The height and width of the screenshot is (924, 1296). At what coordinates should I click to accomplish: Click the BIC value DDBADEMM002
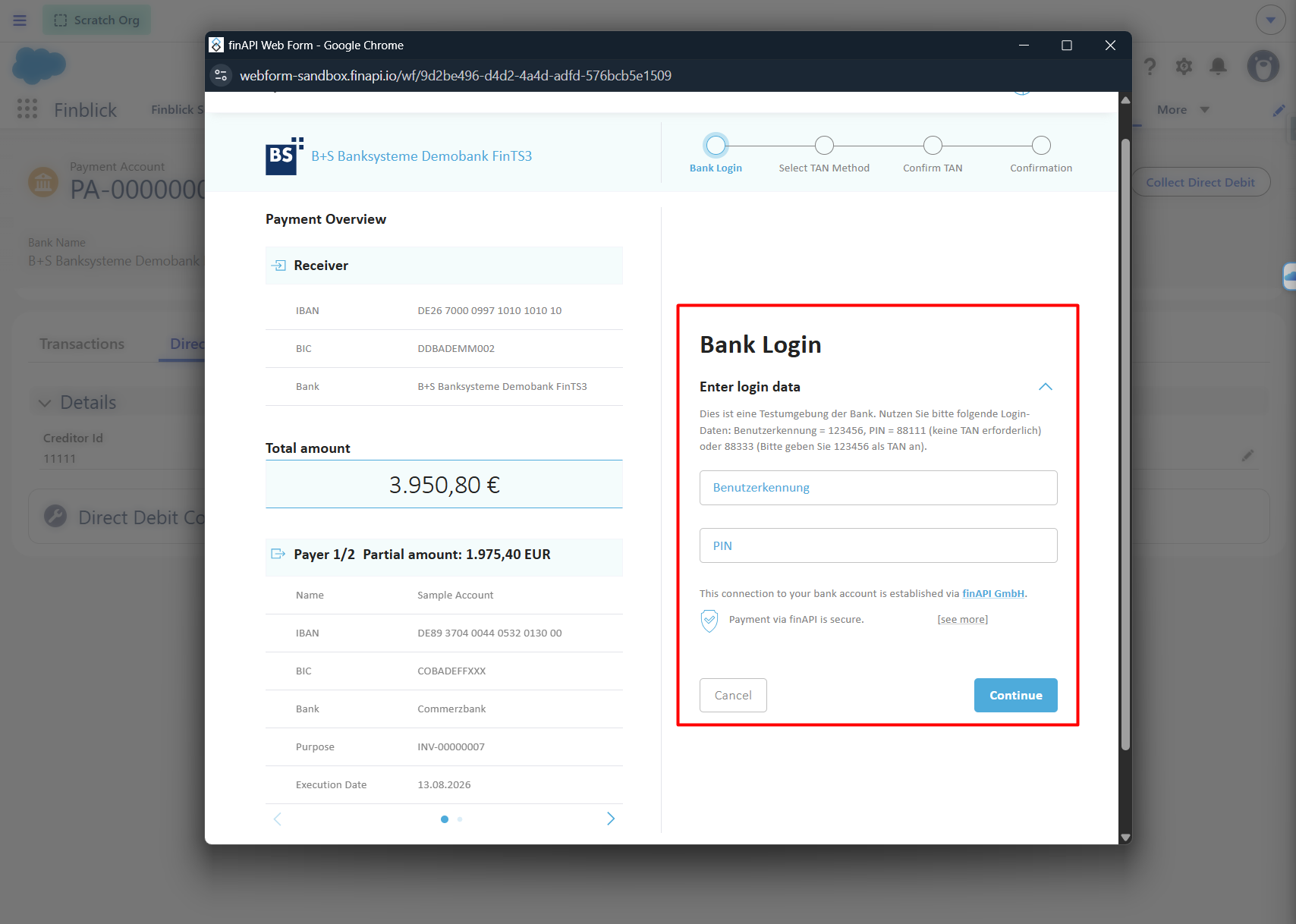click(x=456, y=349)
